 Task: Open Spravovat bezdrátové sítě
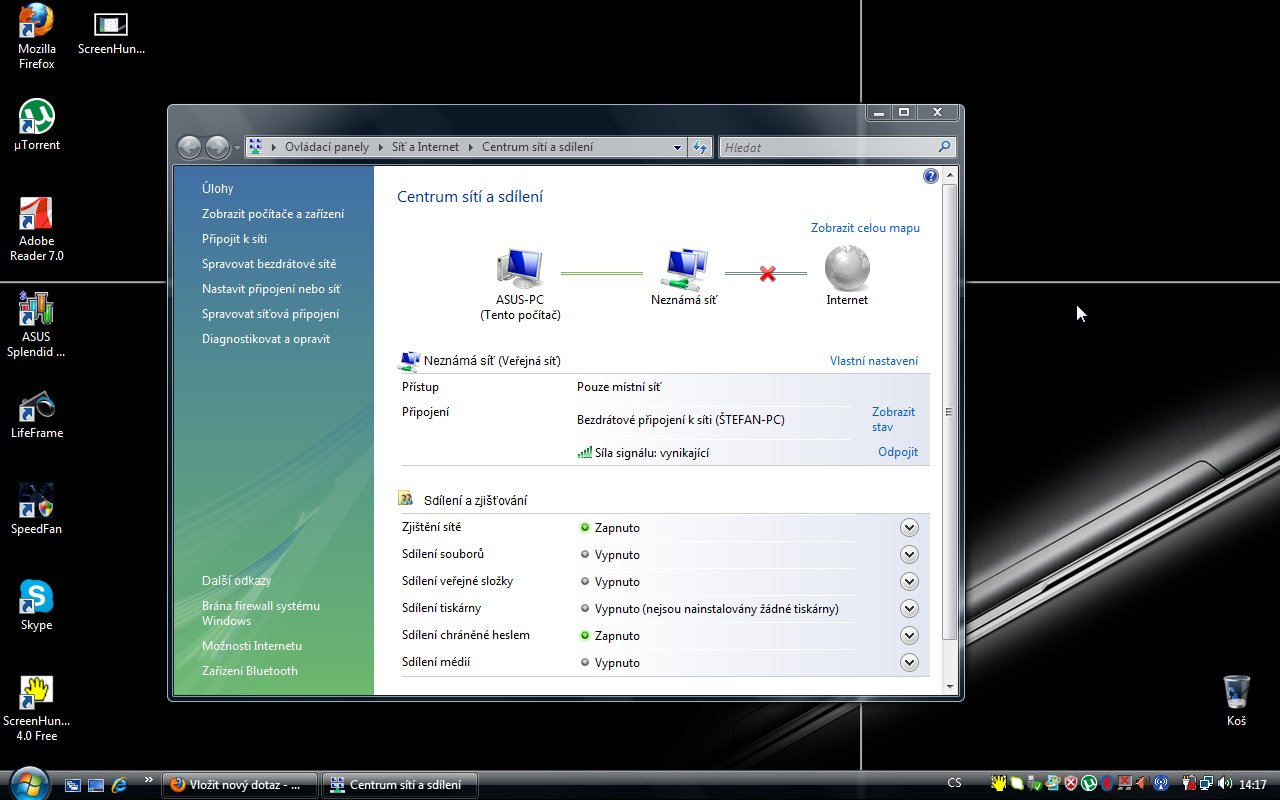[269, 264]
